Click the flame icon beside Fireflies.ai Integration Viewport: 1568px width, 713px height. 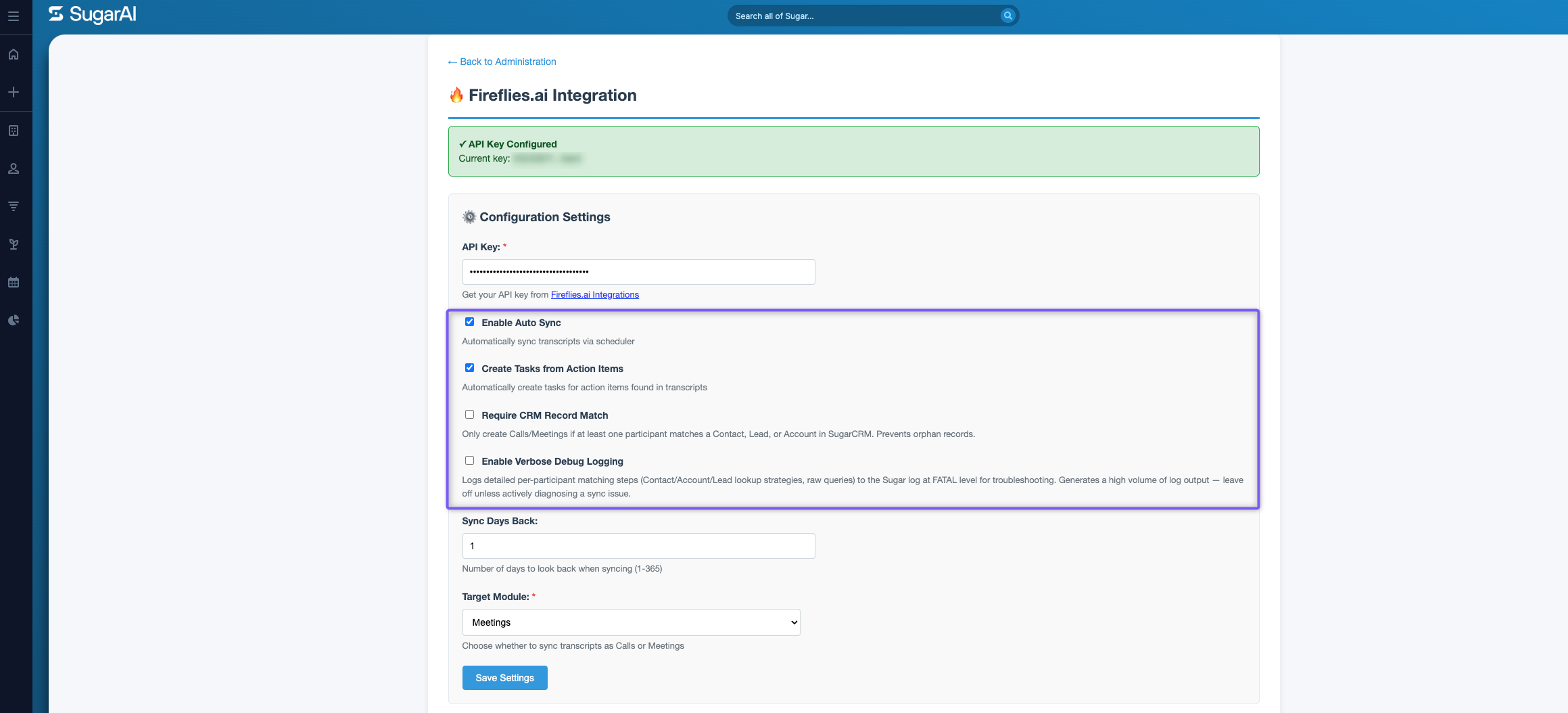point(456,95)
